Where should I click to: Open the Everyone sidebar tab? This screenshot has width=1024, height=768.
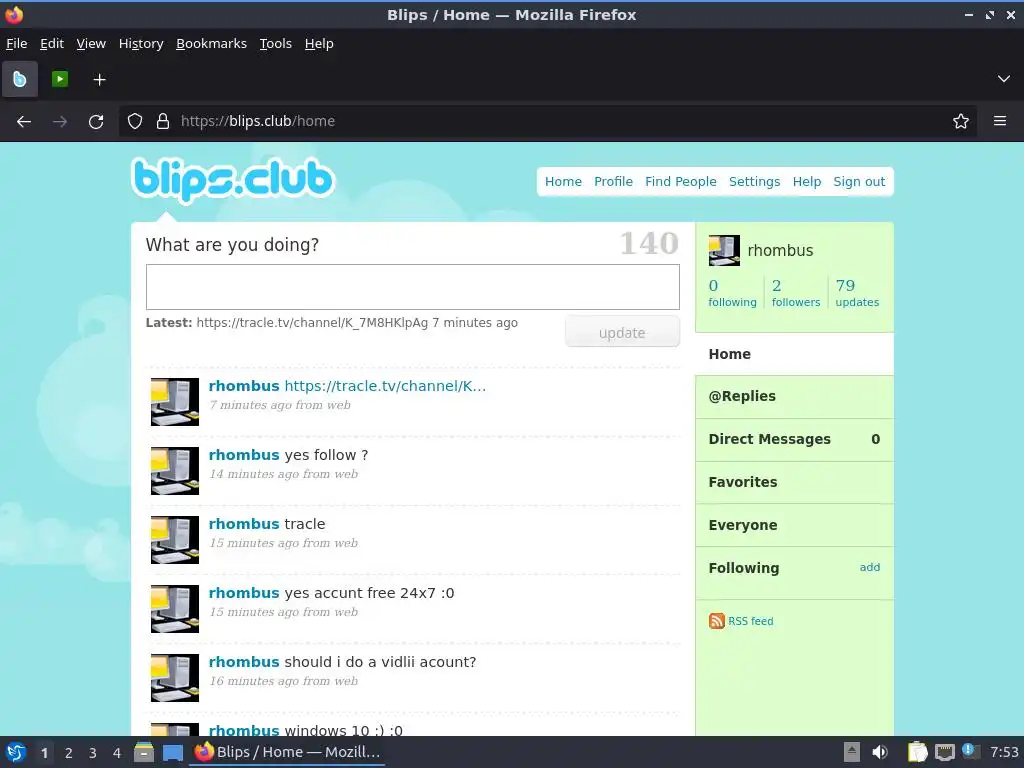[x=794, y=526]
